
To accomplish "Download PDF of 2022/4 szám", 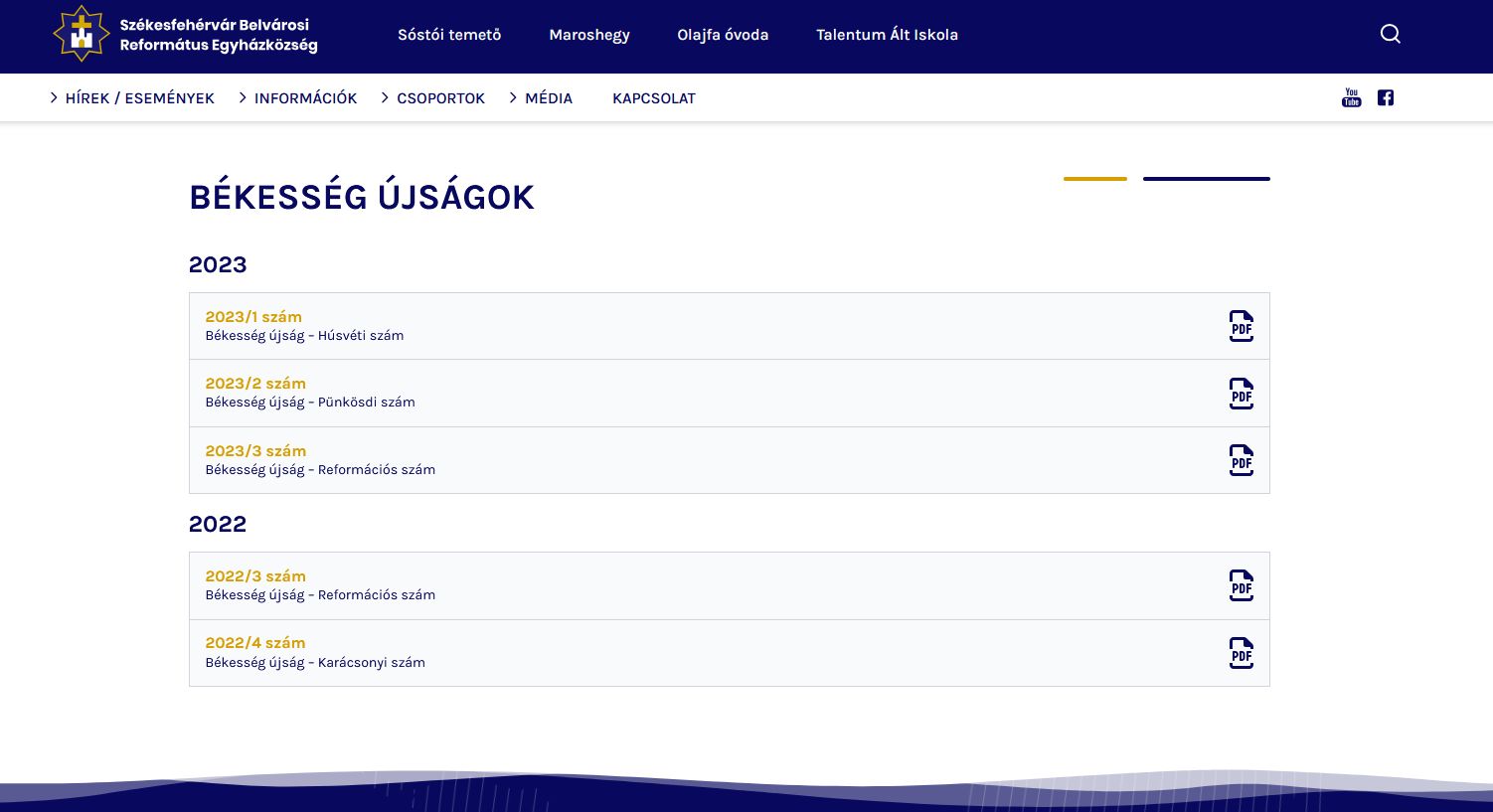I will pos(1242,653).
